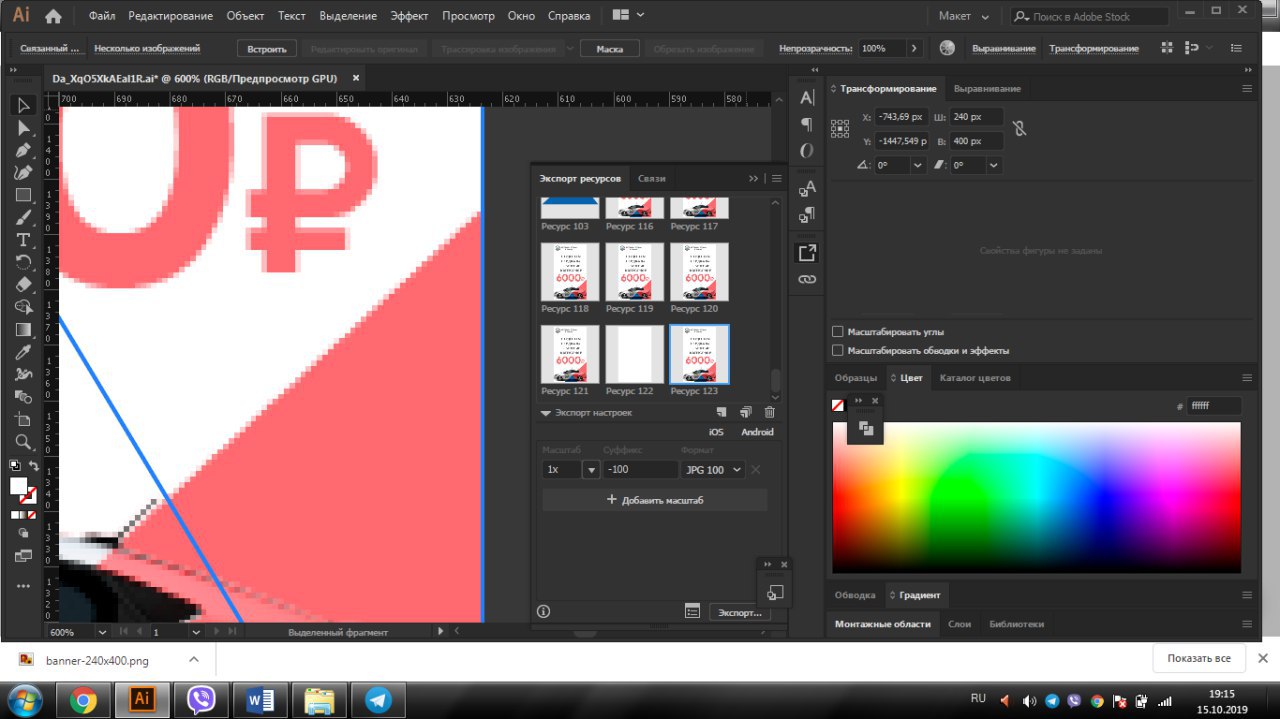The width and height of the screenshot is (1280, 719).
Task: Open the Эффект menu
Action: (409, 16)
